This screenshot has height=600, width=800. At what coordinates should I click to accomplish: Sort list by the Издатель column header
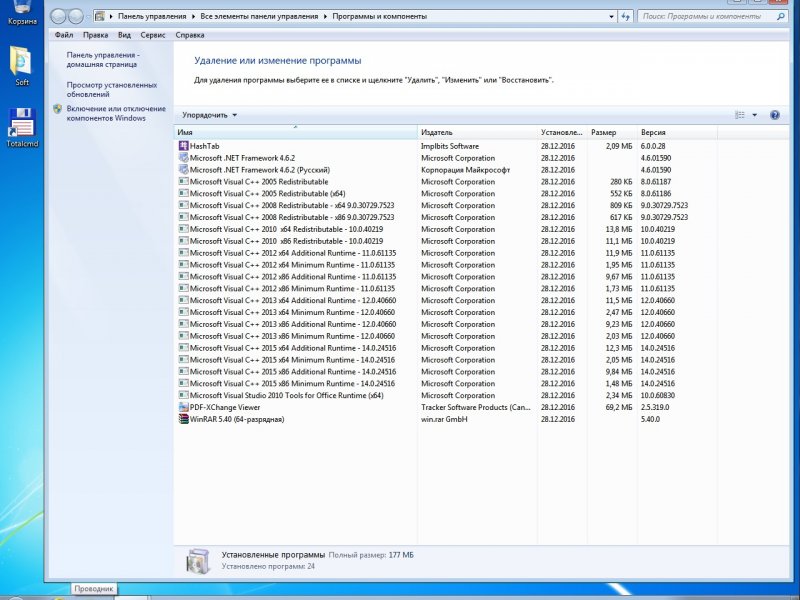[x=477, y=132]
